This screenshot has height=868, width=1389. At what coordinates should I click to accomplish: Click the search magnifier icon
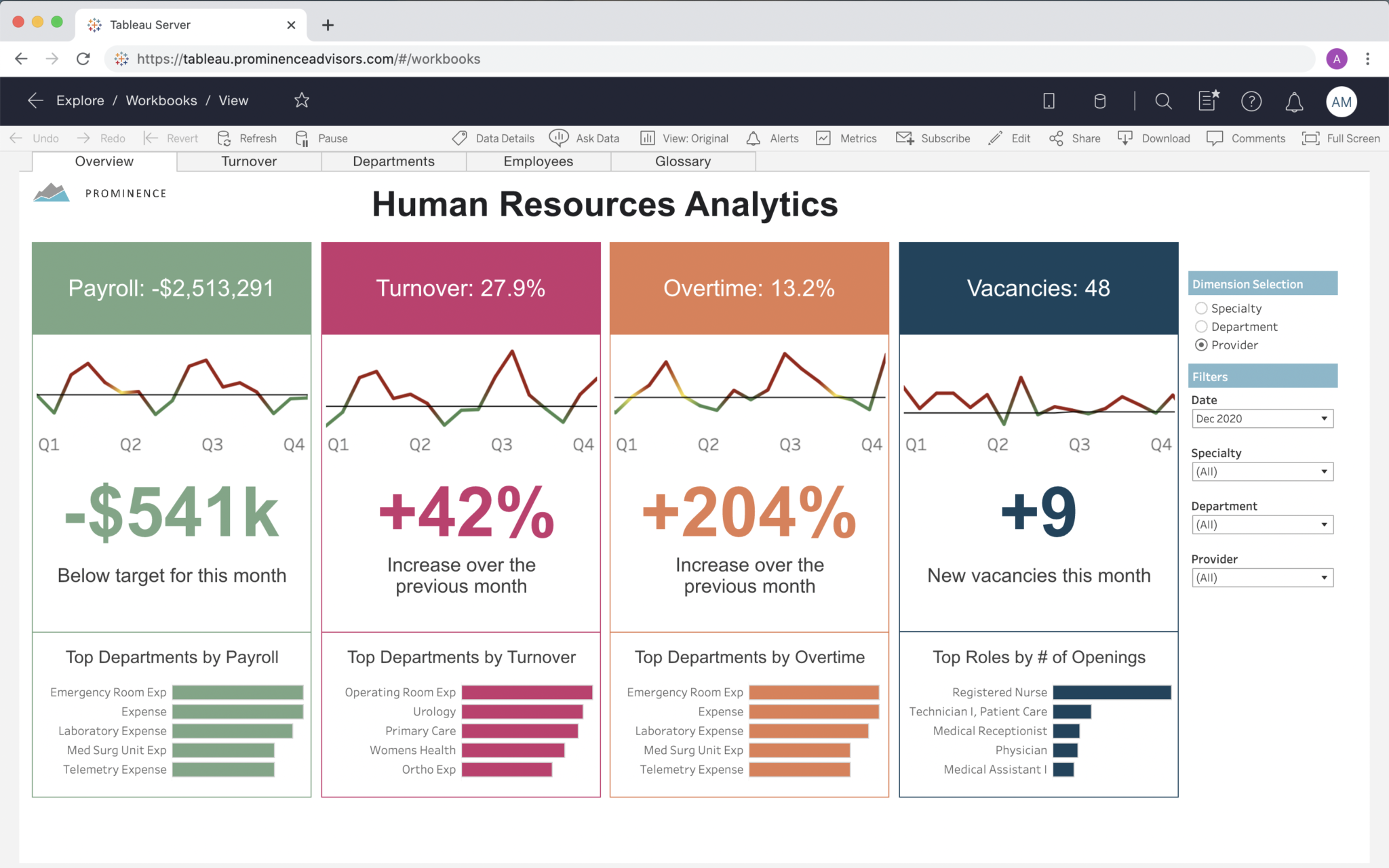(1163, 102)
